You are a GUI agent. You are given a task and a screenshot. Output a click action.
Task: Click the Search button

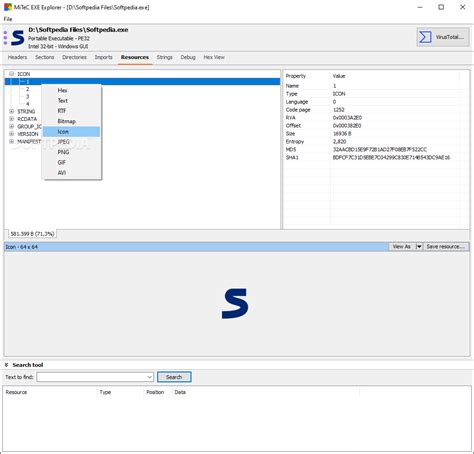[174, 377]
